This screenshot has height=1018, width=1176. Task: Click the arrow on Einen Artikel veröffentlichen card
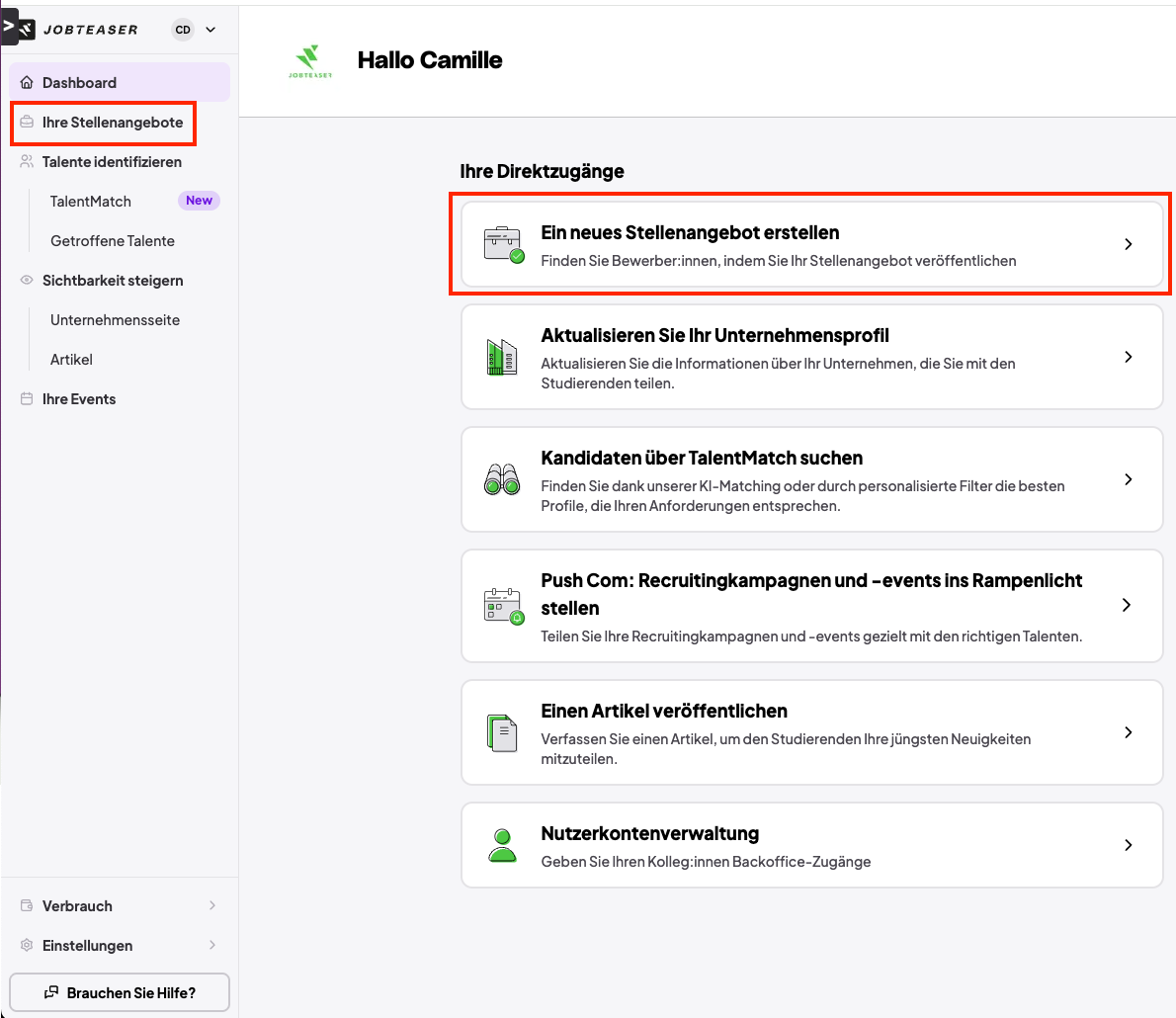coord(1128,732)
